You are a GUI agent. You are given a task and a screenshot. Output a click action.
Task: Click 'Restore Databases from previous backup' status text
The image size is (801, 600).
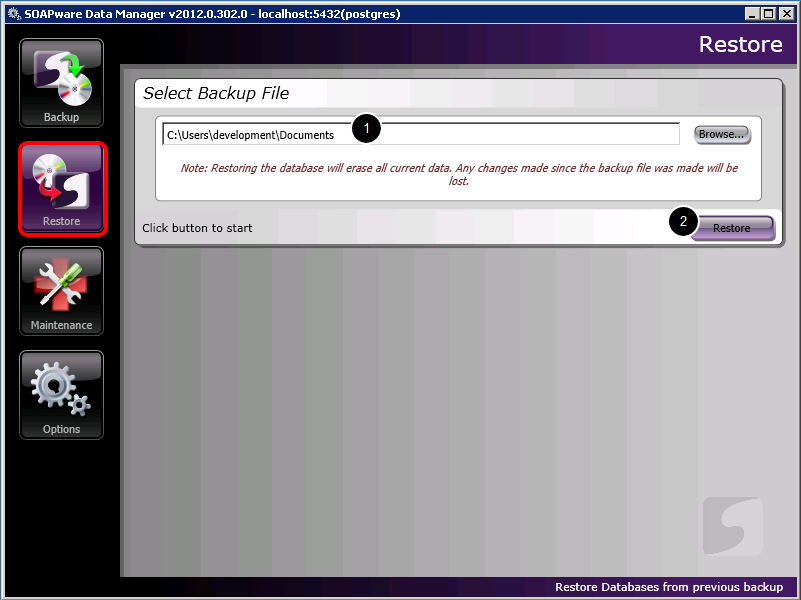(669, 587)
